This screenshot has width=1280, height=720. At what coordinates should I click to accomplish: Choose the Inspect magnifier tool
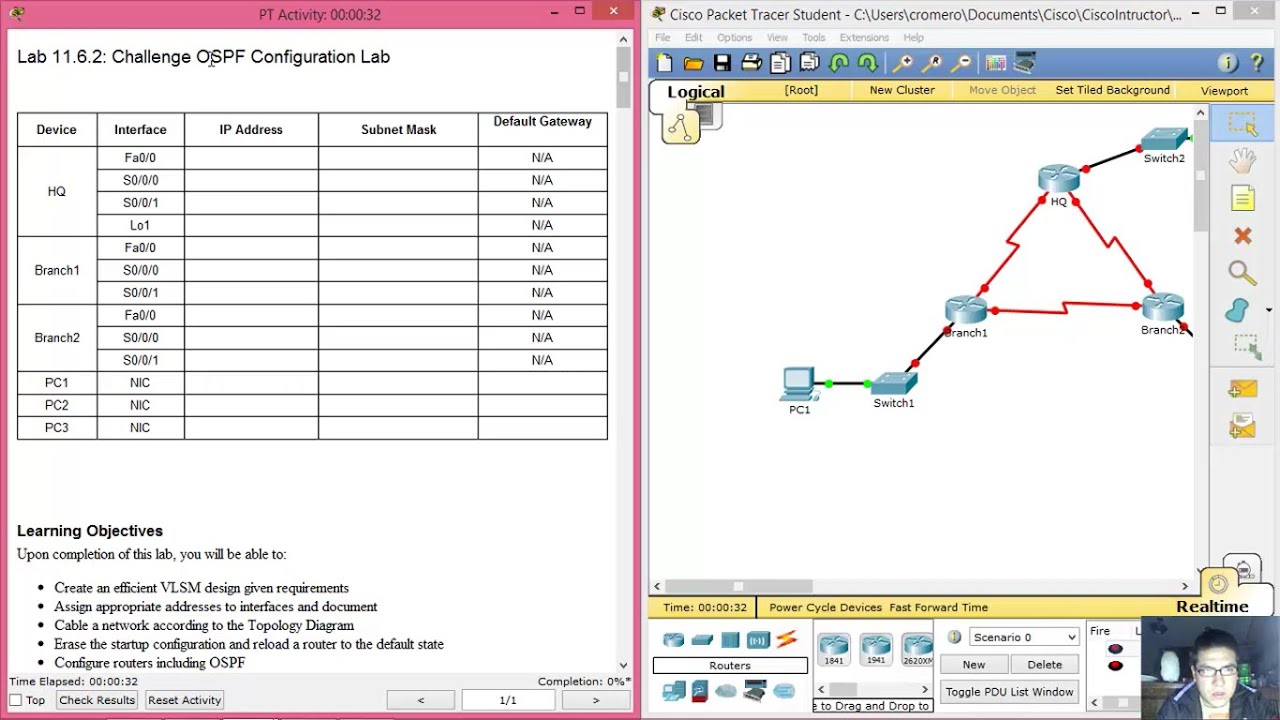tap(1242, 273)
